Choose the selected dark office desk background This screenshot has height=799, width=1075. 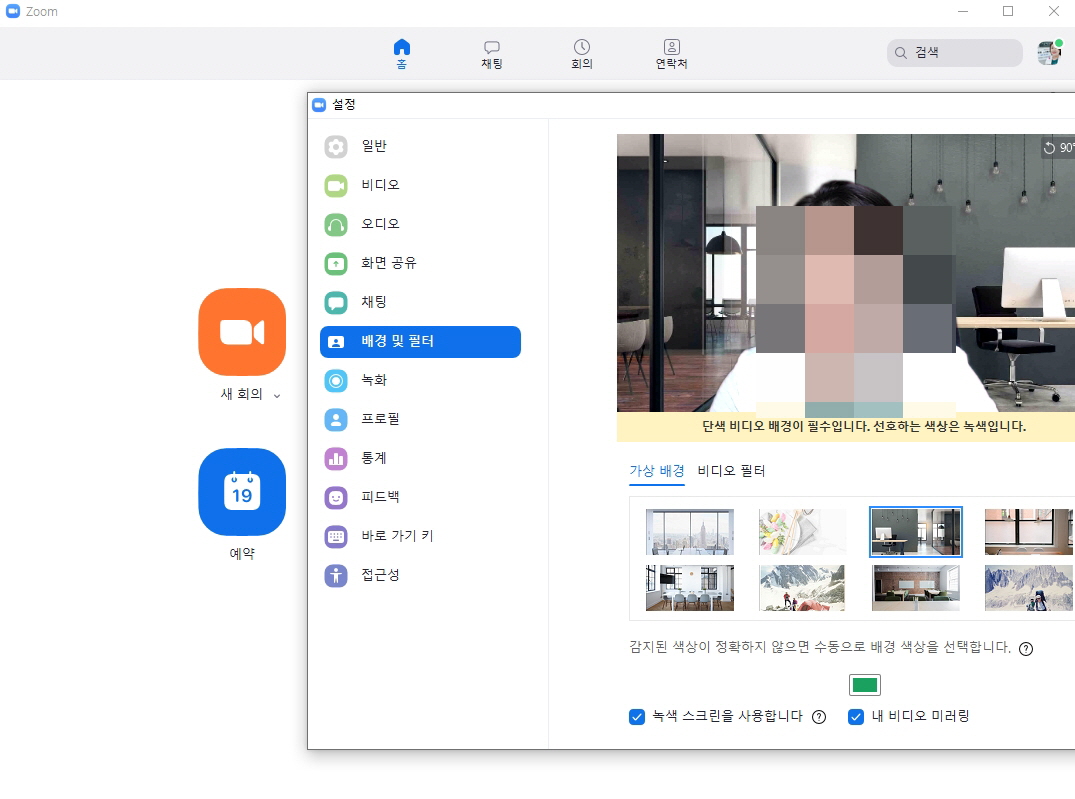point(915,532)
